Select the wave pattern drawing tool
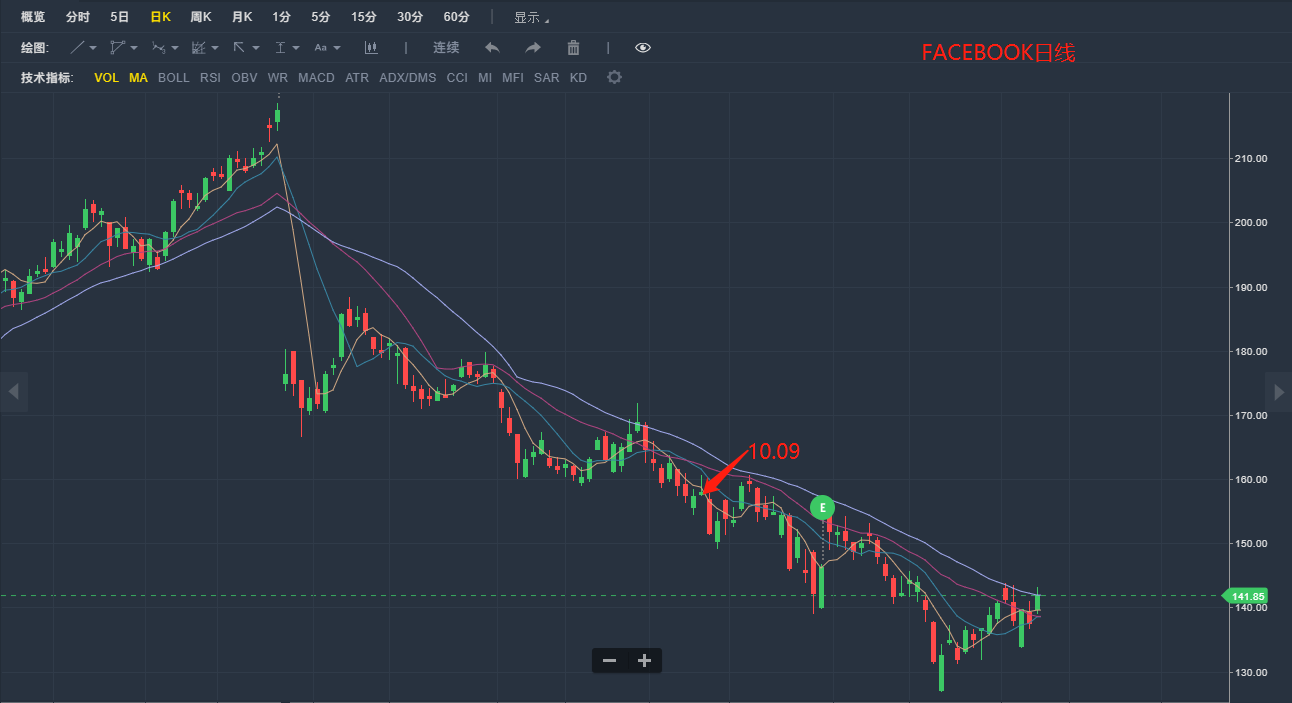This screenshot has height=703, width=1292. point(159,48)
